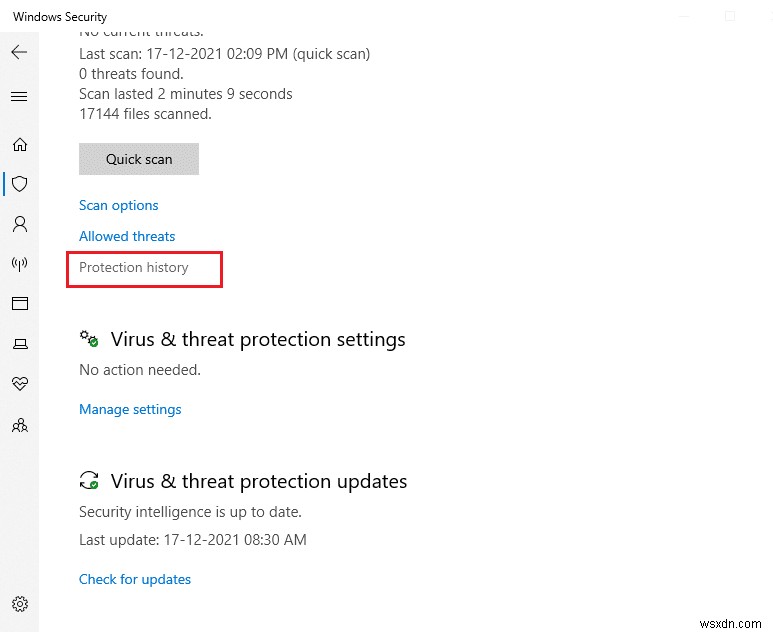Screen dimensions: 773x634
Task: Open Firewall & network protection icon
Action: [x=19, y=264]
